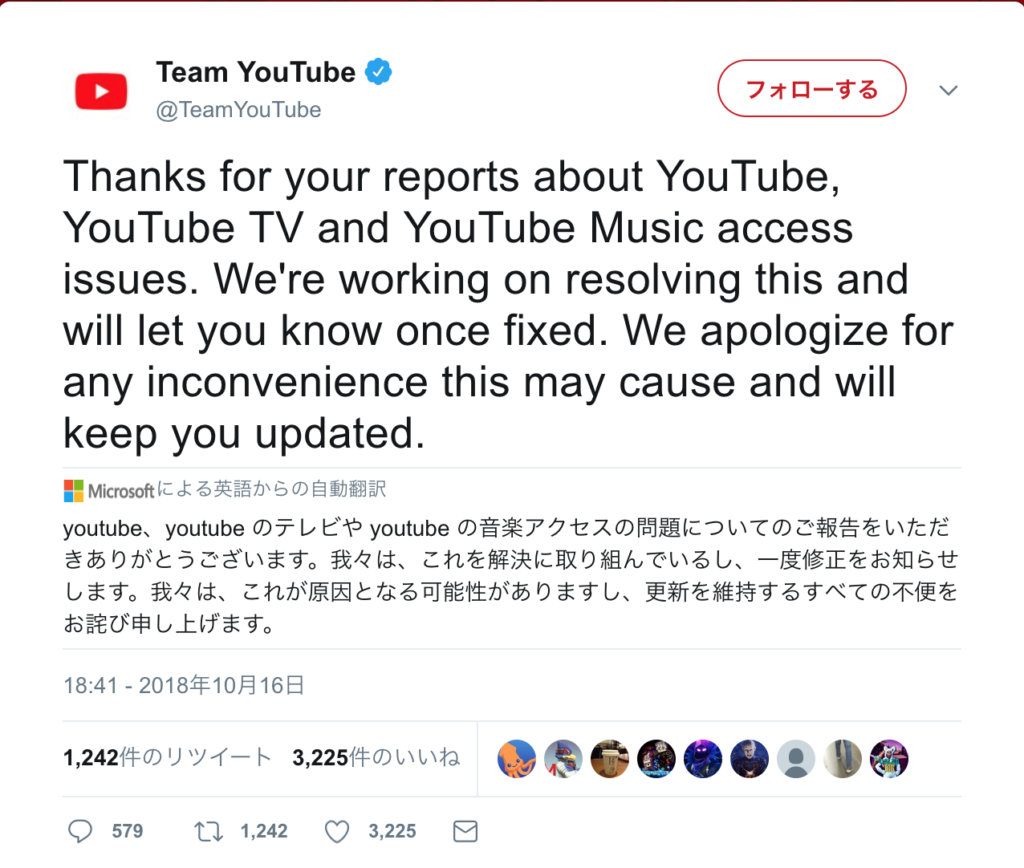Click the blue verified badge
Screen dimensions: 1024x868
(378, 72)
